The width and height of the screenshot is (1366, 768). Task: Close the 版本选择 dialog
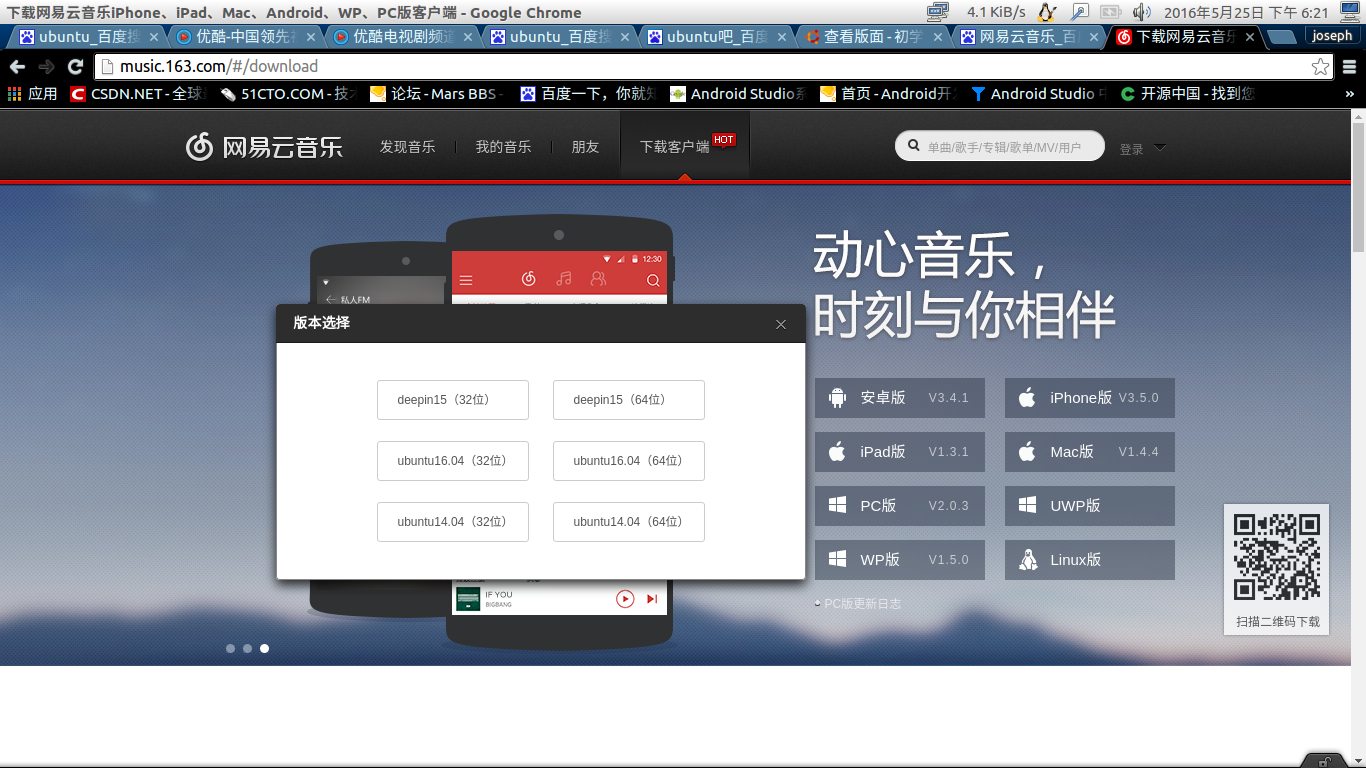tap(781, 324)
